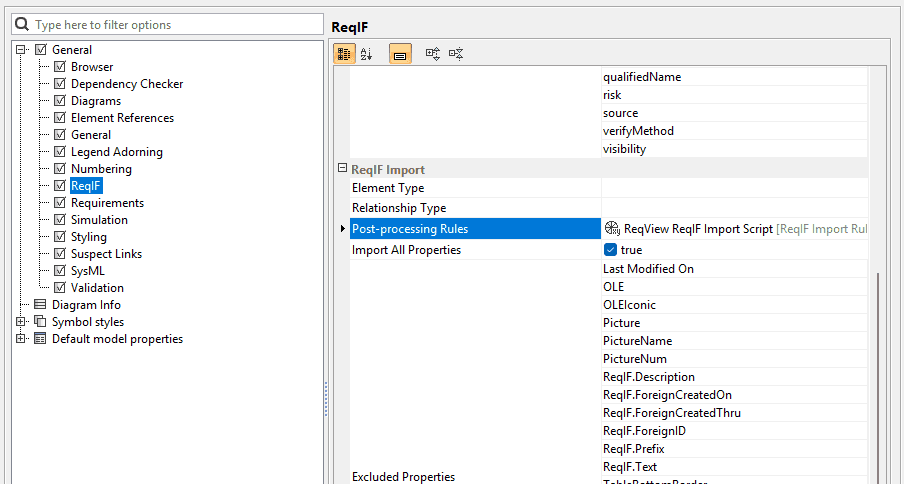Click the Element Type label
Screen dimensions: 904x484
tap(387, 188)
